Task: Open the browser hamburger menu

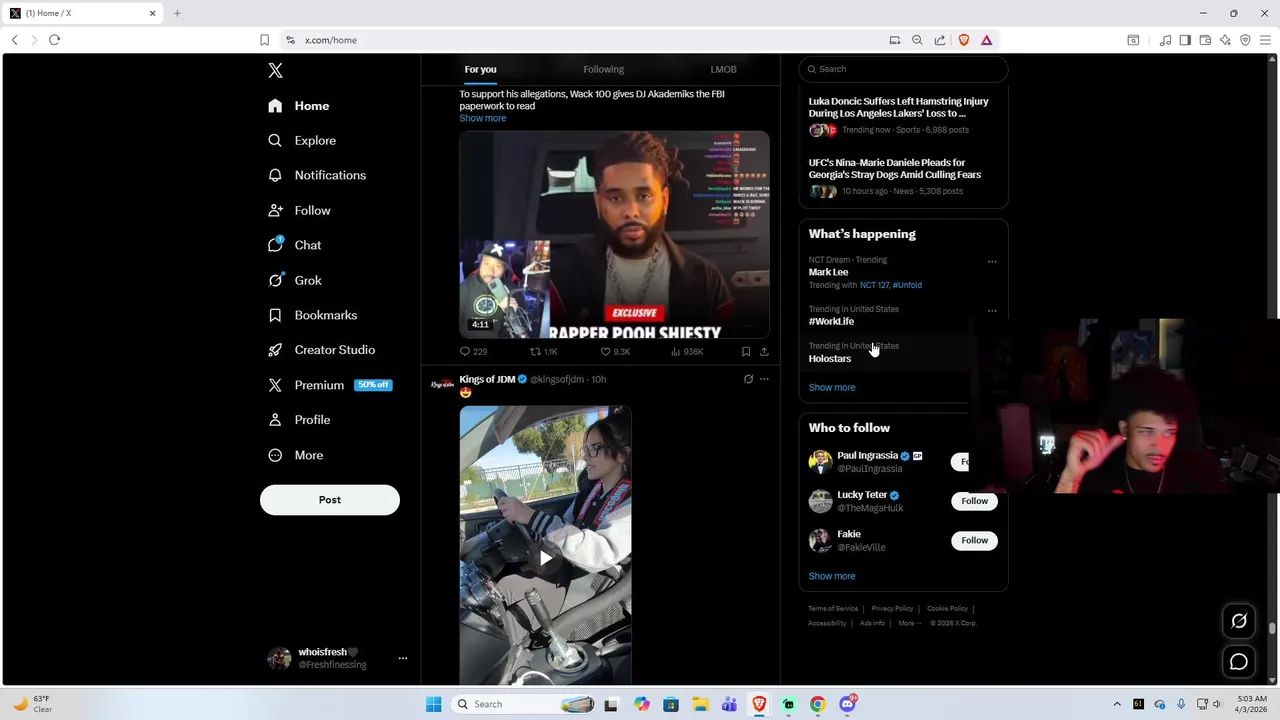Action: [x=1265, y=40]
